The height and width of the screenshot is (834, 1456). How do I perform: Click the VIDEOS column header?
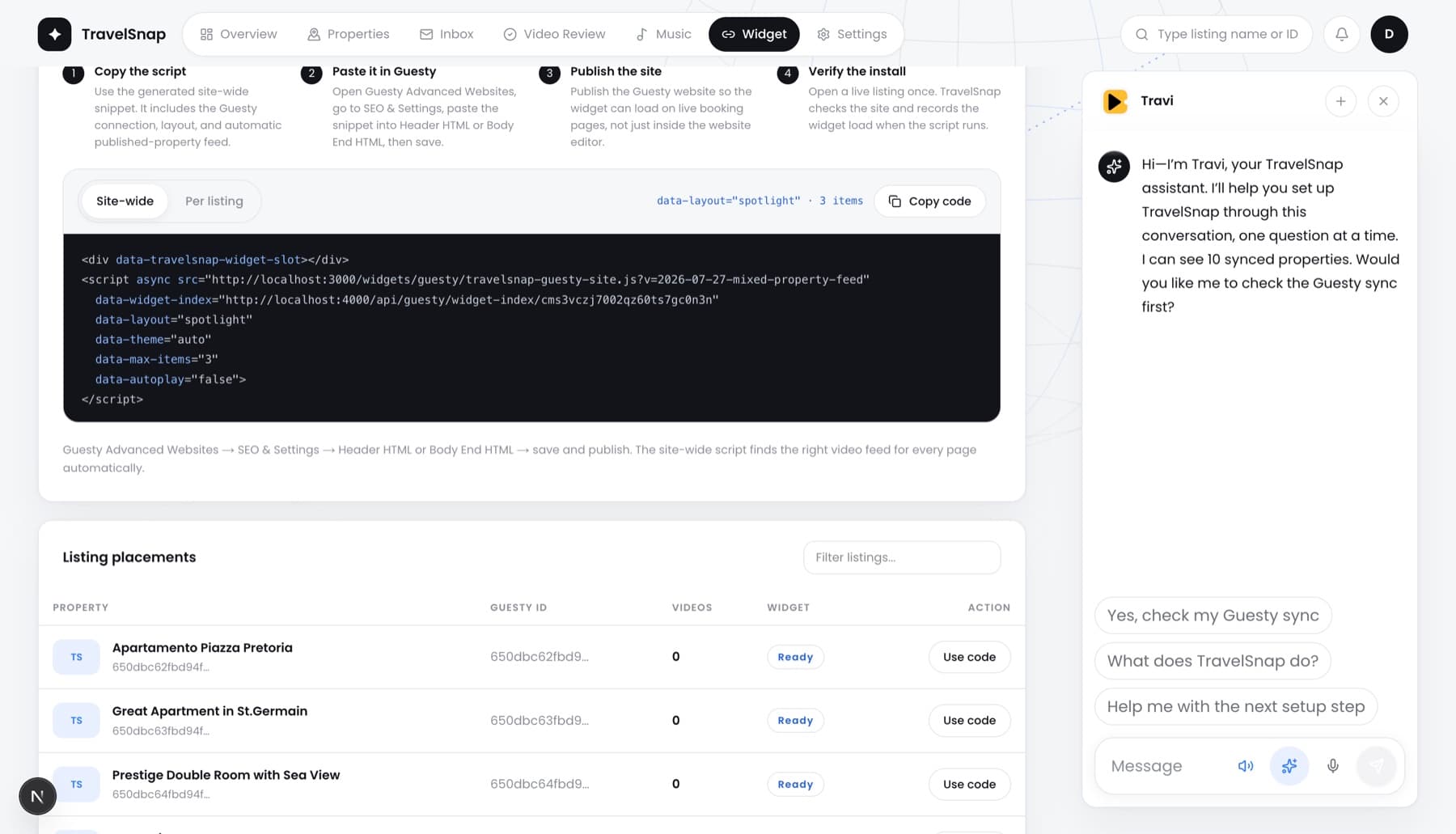[692, 608]
